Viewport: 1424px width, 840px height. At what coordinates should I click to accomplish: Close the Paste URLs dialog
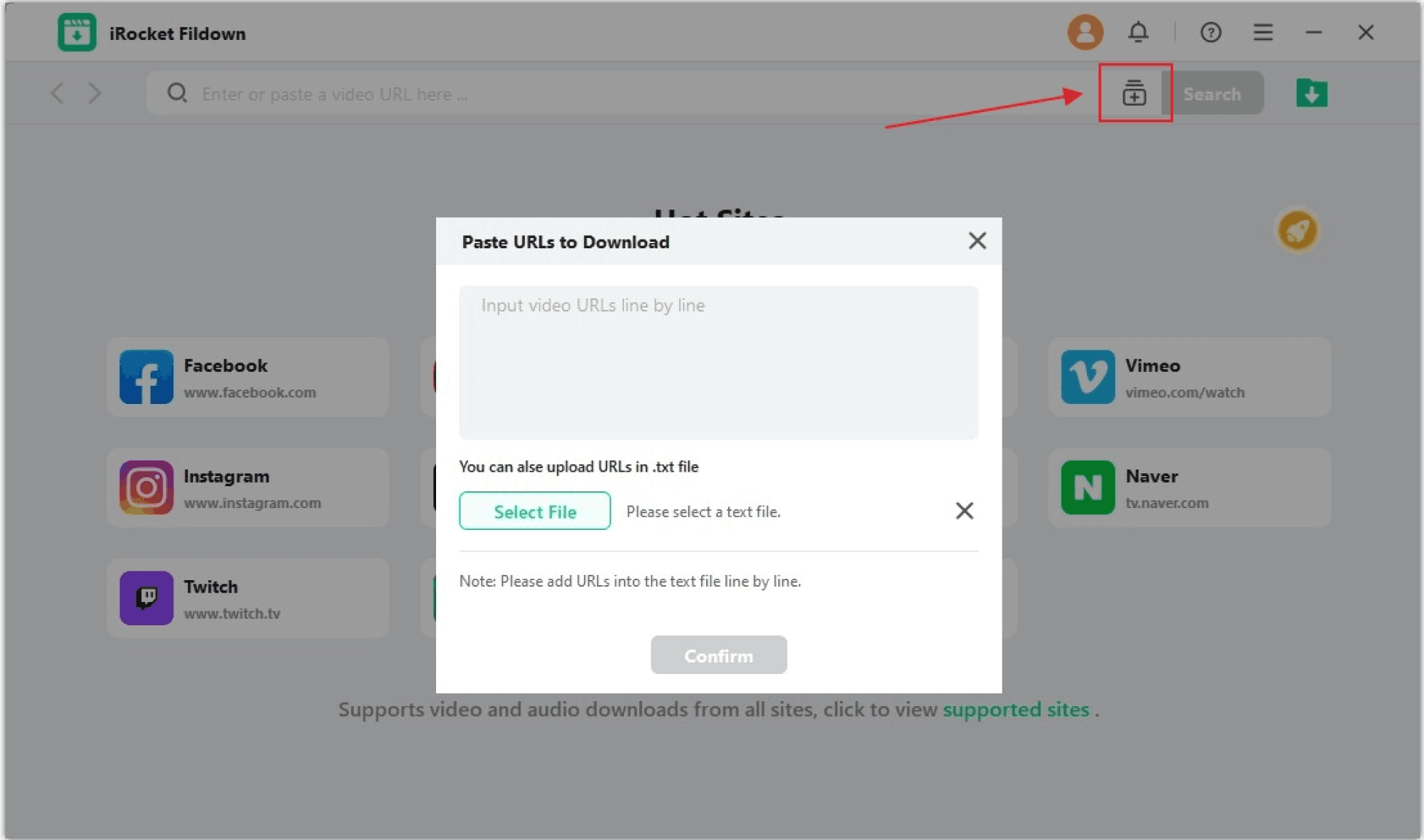pyautogui.click(x=978, y=241)
